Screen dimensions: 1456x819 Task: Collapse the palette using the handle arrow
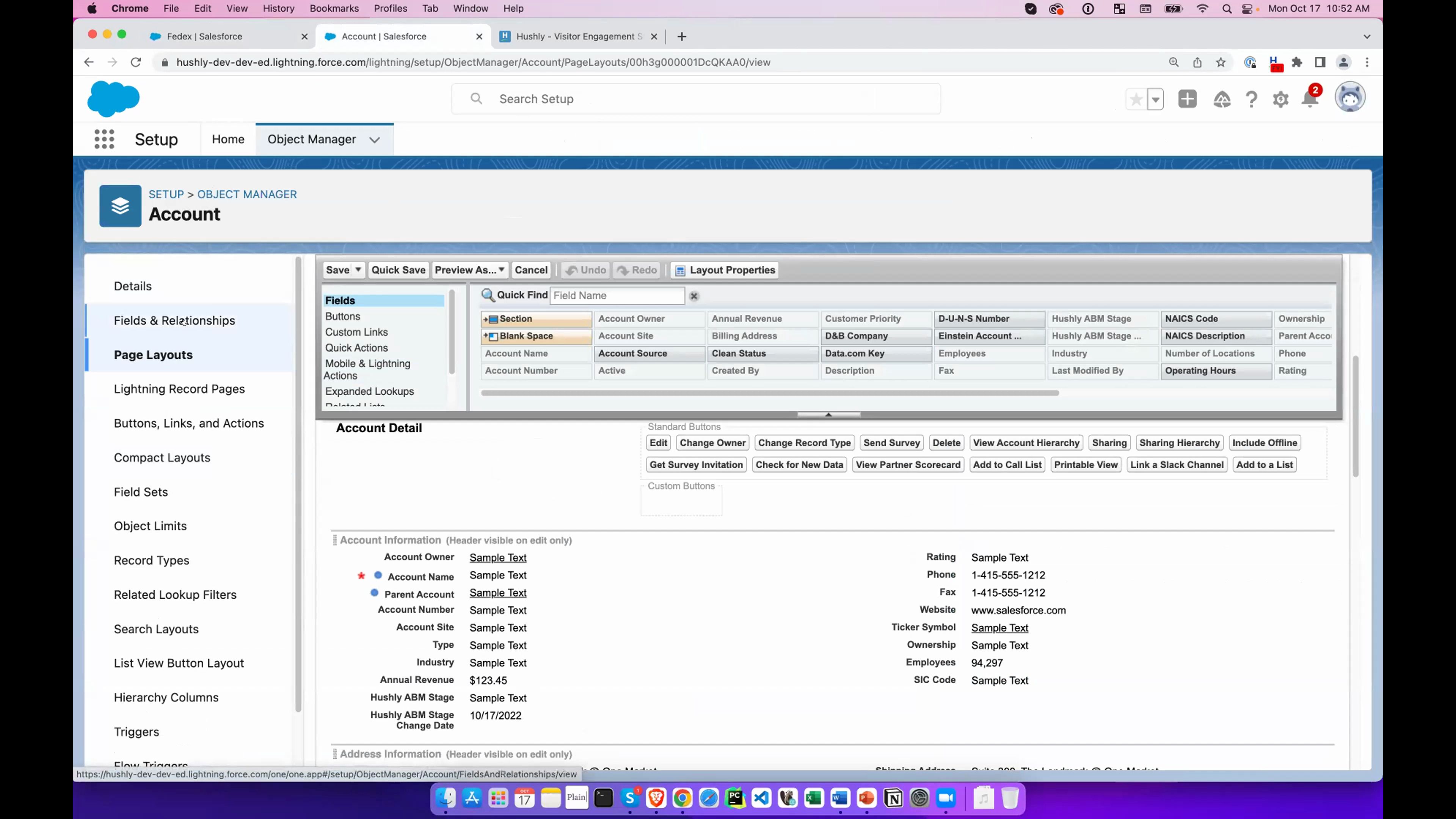pyautogui.click(x=828, y=414)
